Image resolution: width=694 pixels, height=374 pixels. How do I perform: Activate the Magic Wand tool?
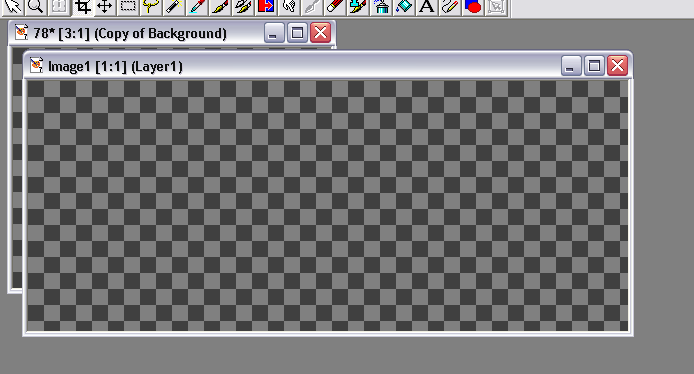pos(174,7)
